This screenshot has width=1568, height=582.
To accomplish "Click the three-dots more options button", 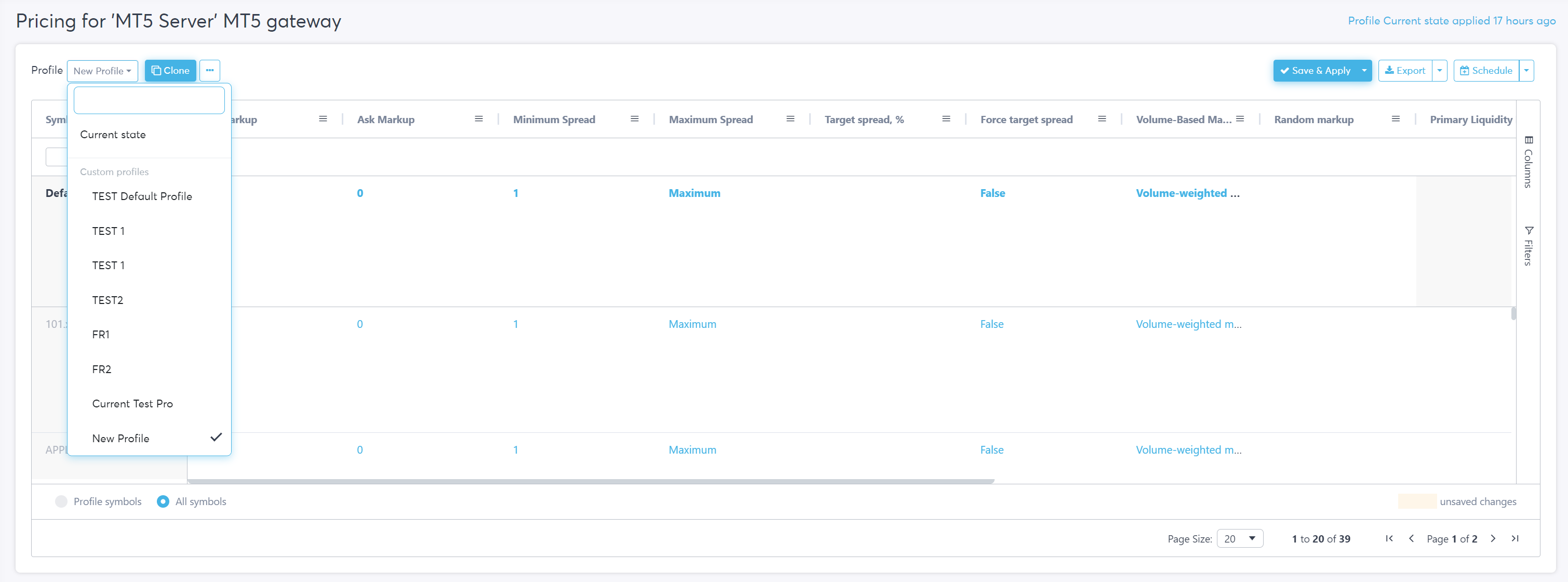I will 209,71.
